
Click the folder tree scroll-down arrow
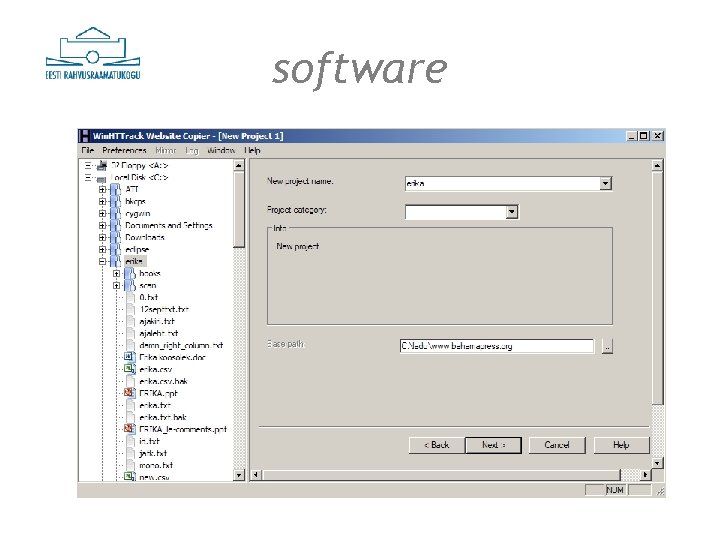coord(239,475)
